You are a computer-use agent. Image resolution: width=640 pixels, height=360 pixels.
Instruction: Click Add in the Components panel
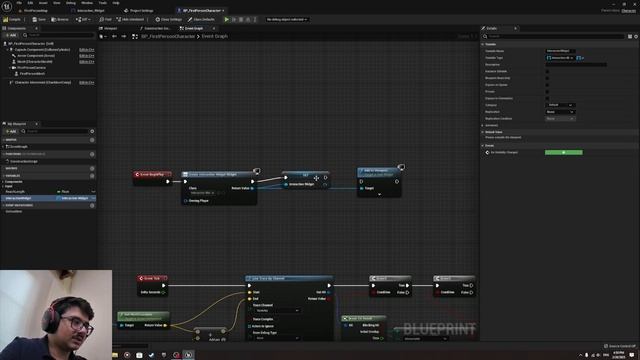click(11, 36)
